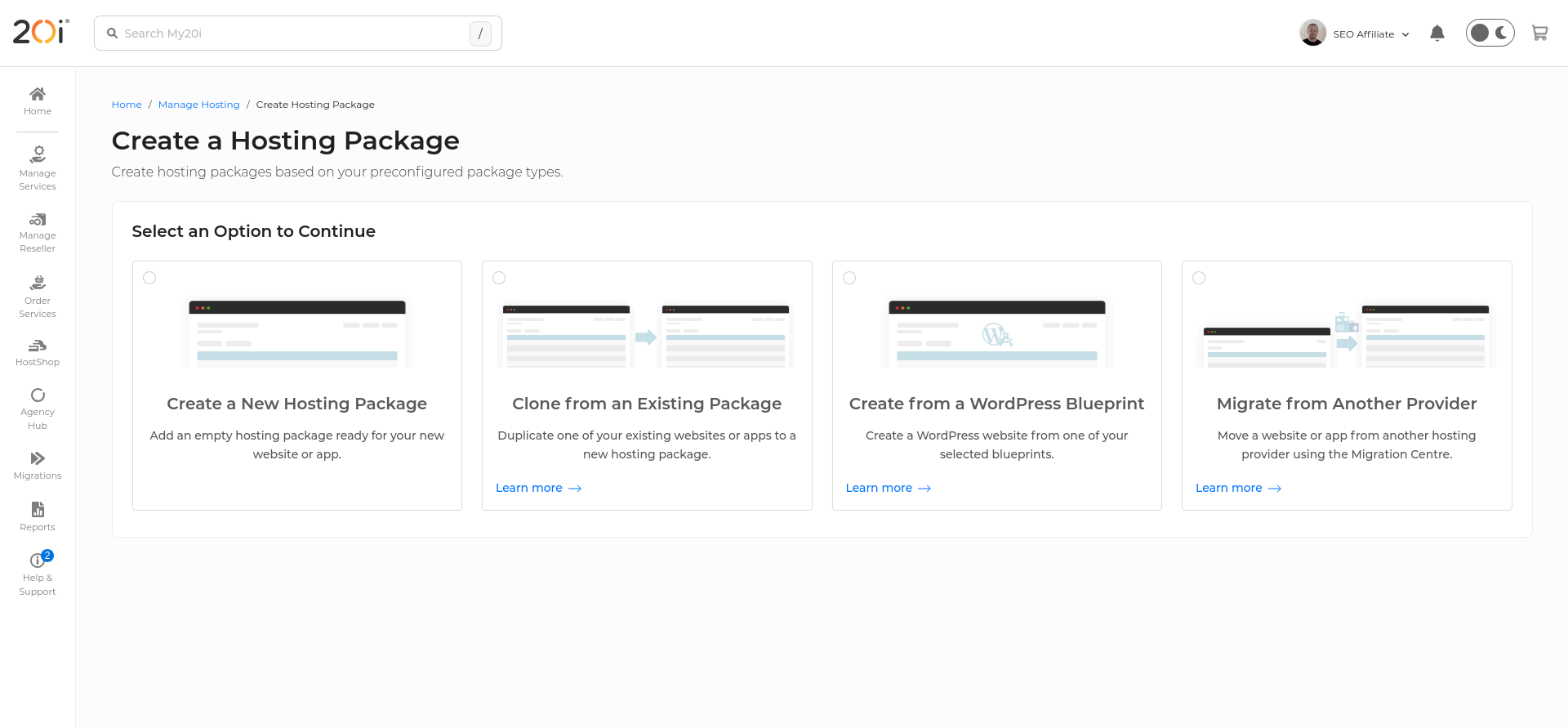The width and height of the screenshot is (1568, 728).
Task: Go to Manage Hosting breadcrumb link
Action: (x=199, y=105)
